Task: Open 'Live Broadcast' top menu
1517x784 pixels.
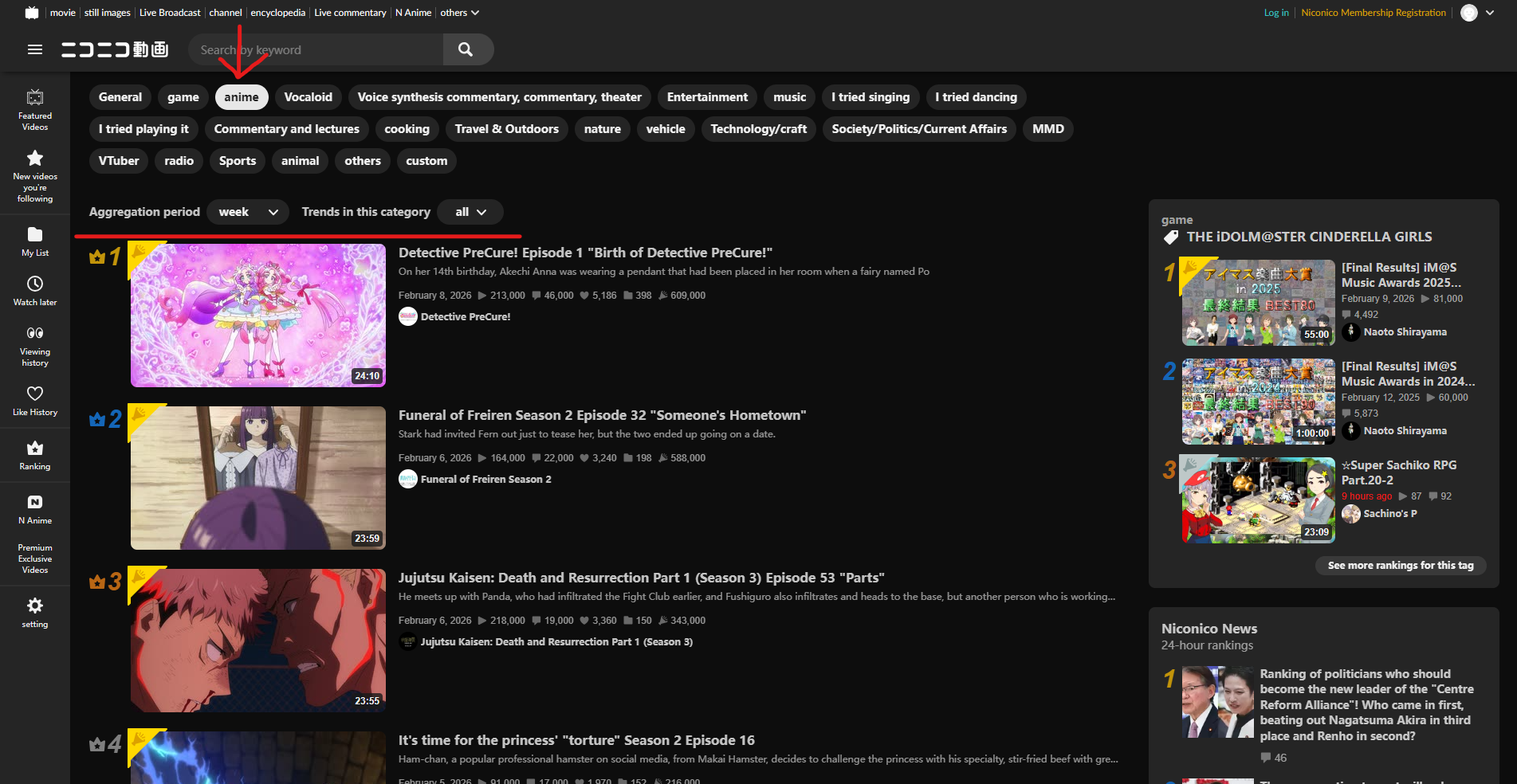Action: pos(170,13)
